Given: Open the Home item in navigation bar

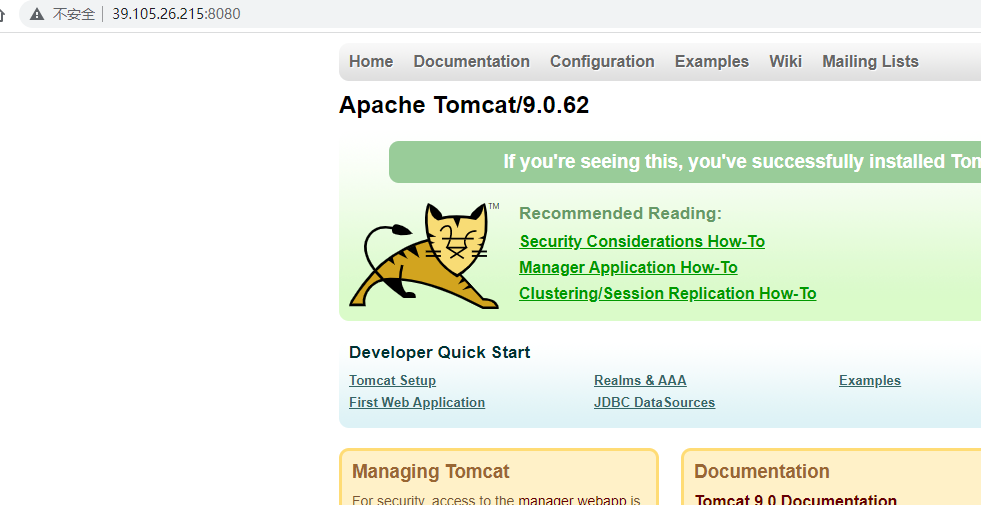Looking at the screenshot, I should (x=371, y=61).
